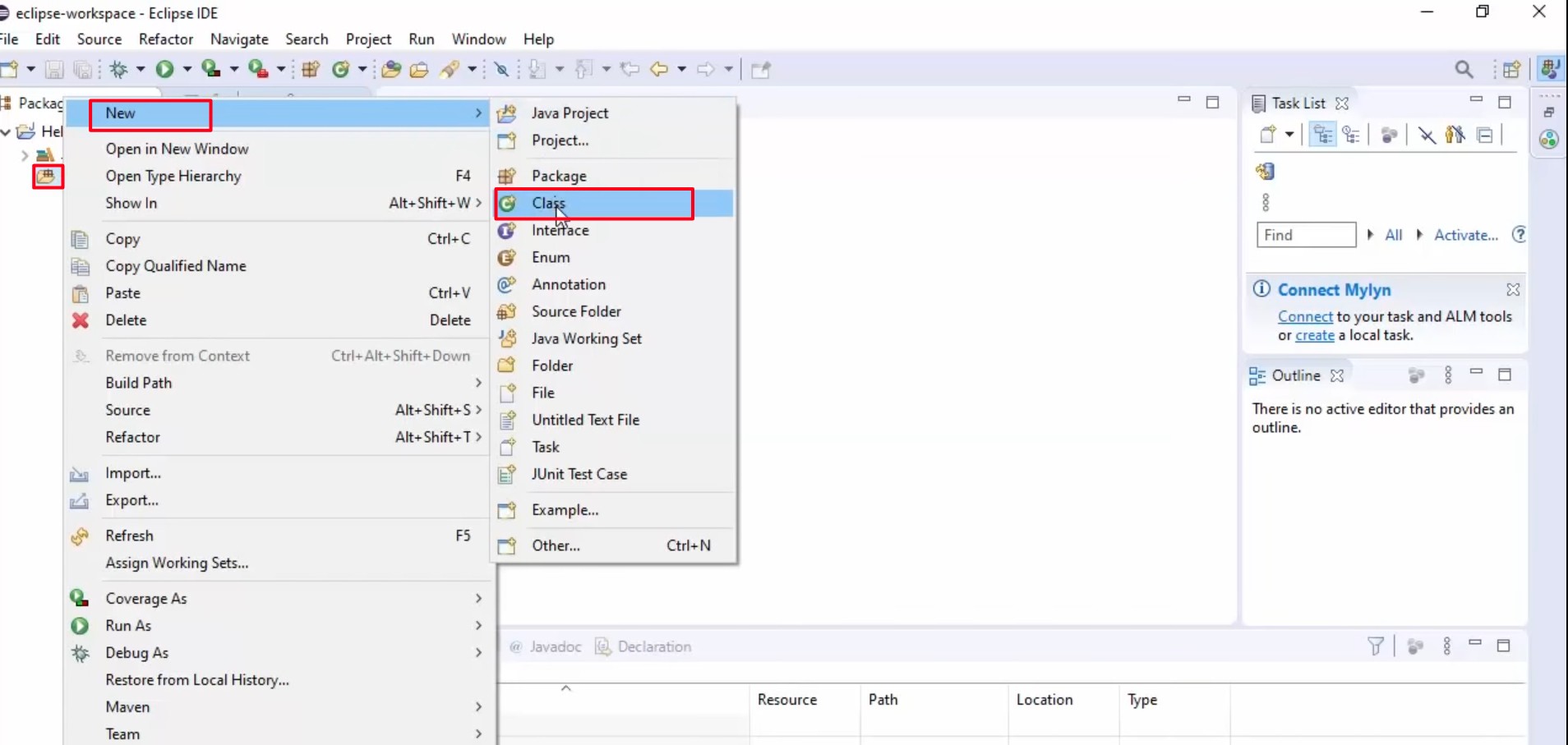Click the Outline view menu dots

[1448, 375]
